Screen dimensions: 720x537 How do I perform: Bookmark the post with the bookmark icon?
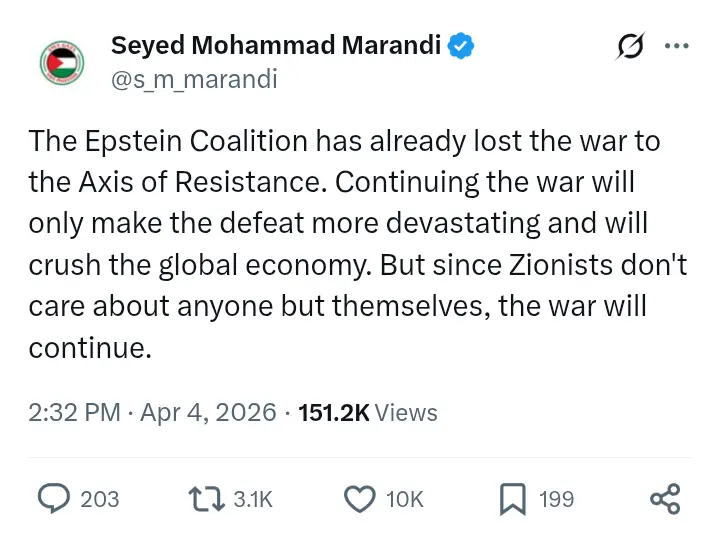pos(513,499)
